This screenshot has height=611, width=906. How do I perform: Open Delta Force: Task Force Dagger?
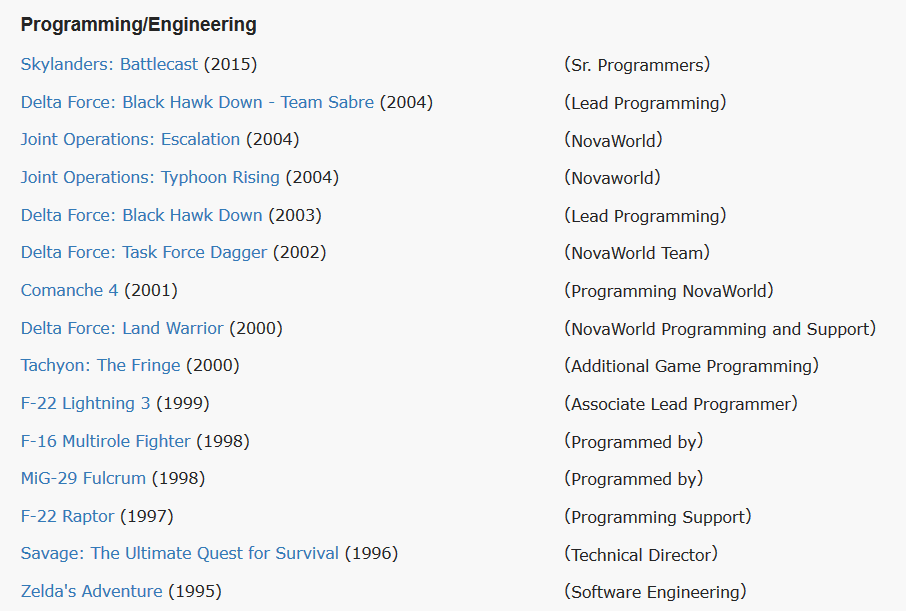pyautogui.click(x=144, y=253)
